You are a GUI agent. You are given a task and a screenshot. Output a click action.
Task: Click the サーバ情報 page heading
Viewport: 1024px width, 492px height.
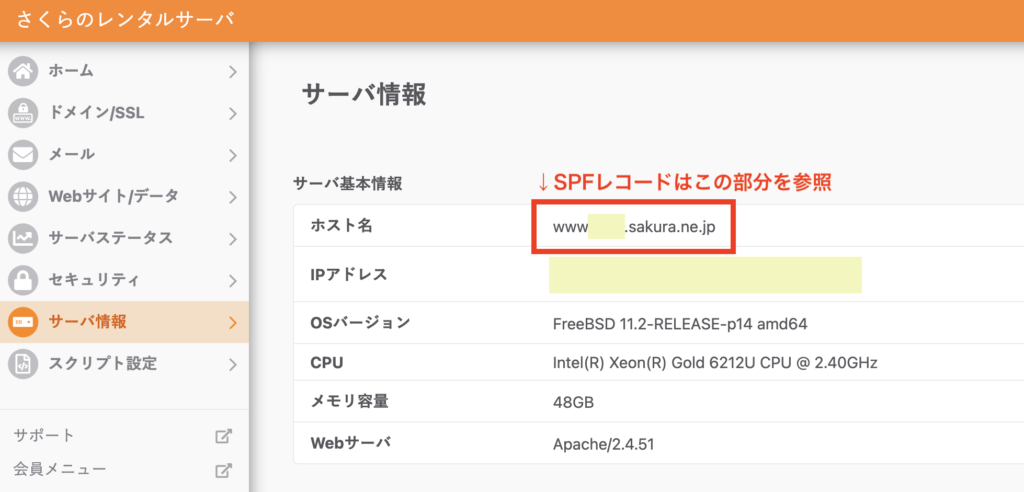(x=364, y=95)
